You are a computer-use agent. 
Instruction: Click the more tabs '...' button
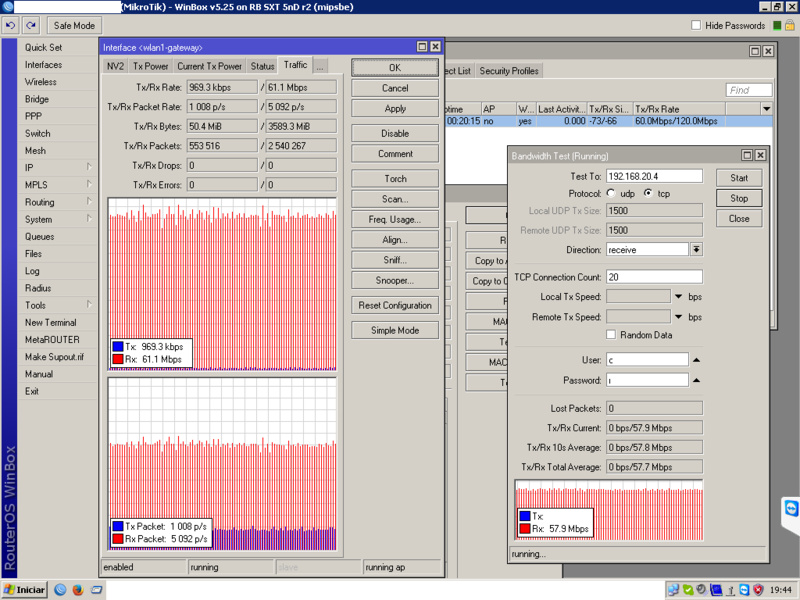click(x=321, y=66)
